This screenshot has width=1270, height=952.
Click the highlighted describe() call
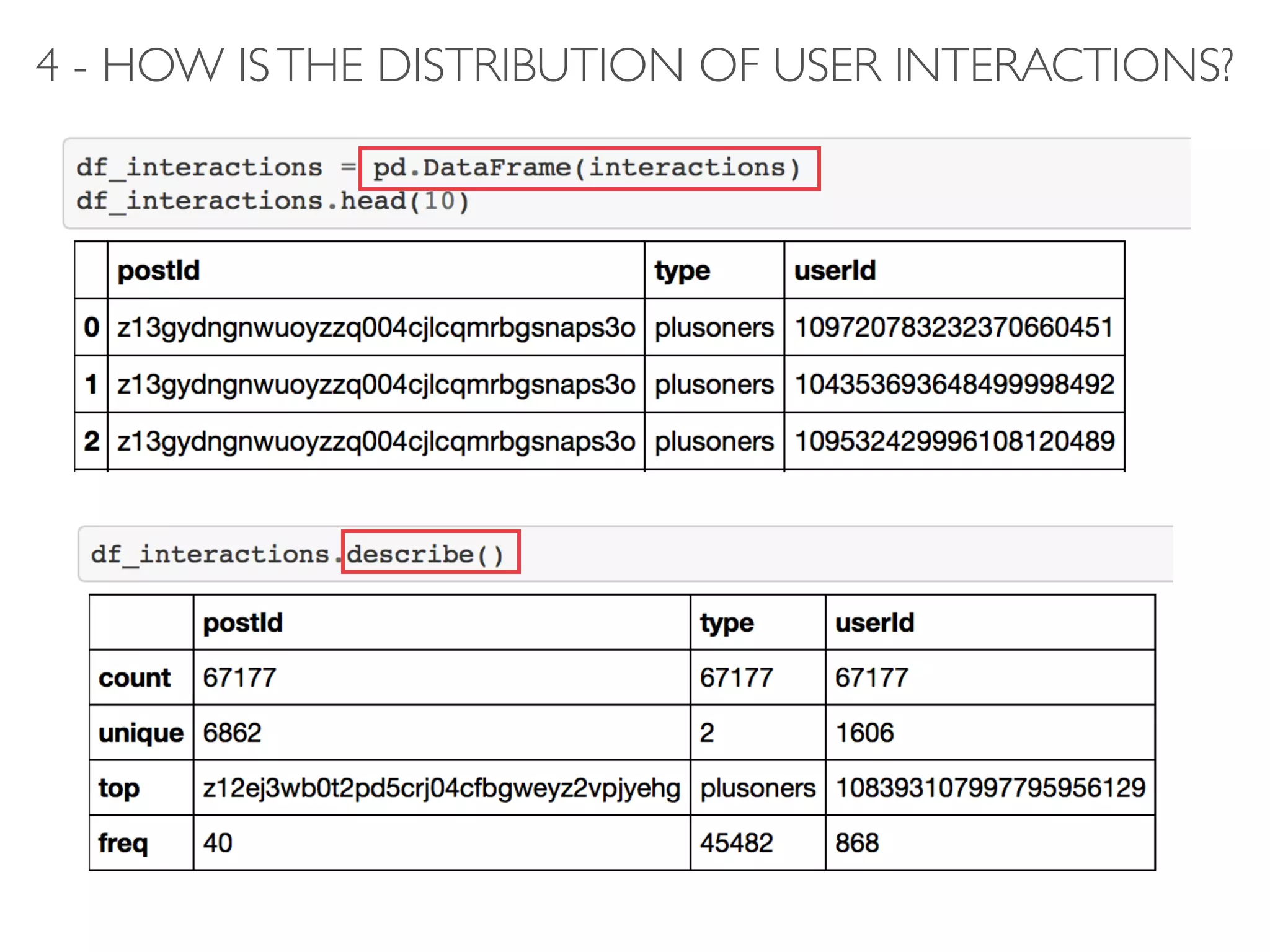click(430, 553)
